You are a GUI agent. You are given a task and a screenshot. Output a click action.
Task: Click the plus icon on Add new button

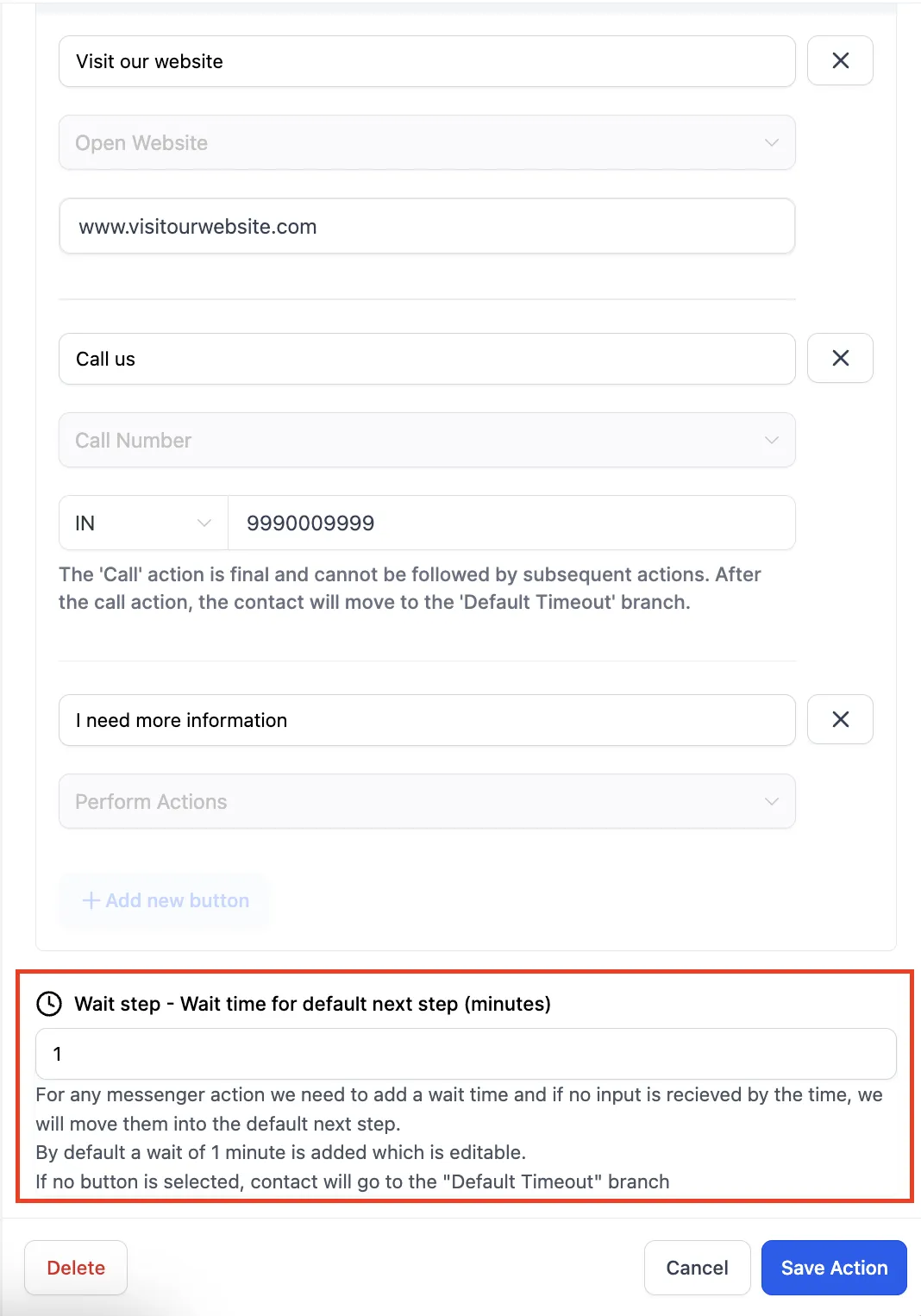pyautogui.click(x=91, y=900)
